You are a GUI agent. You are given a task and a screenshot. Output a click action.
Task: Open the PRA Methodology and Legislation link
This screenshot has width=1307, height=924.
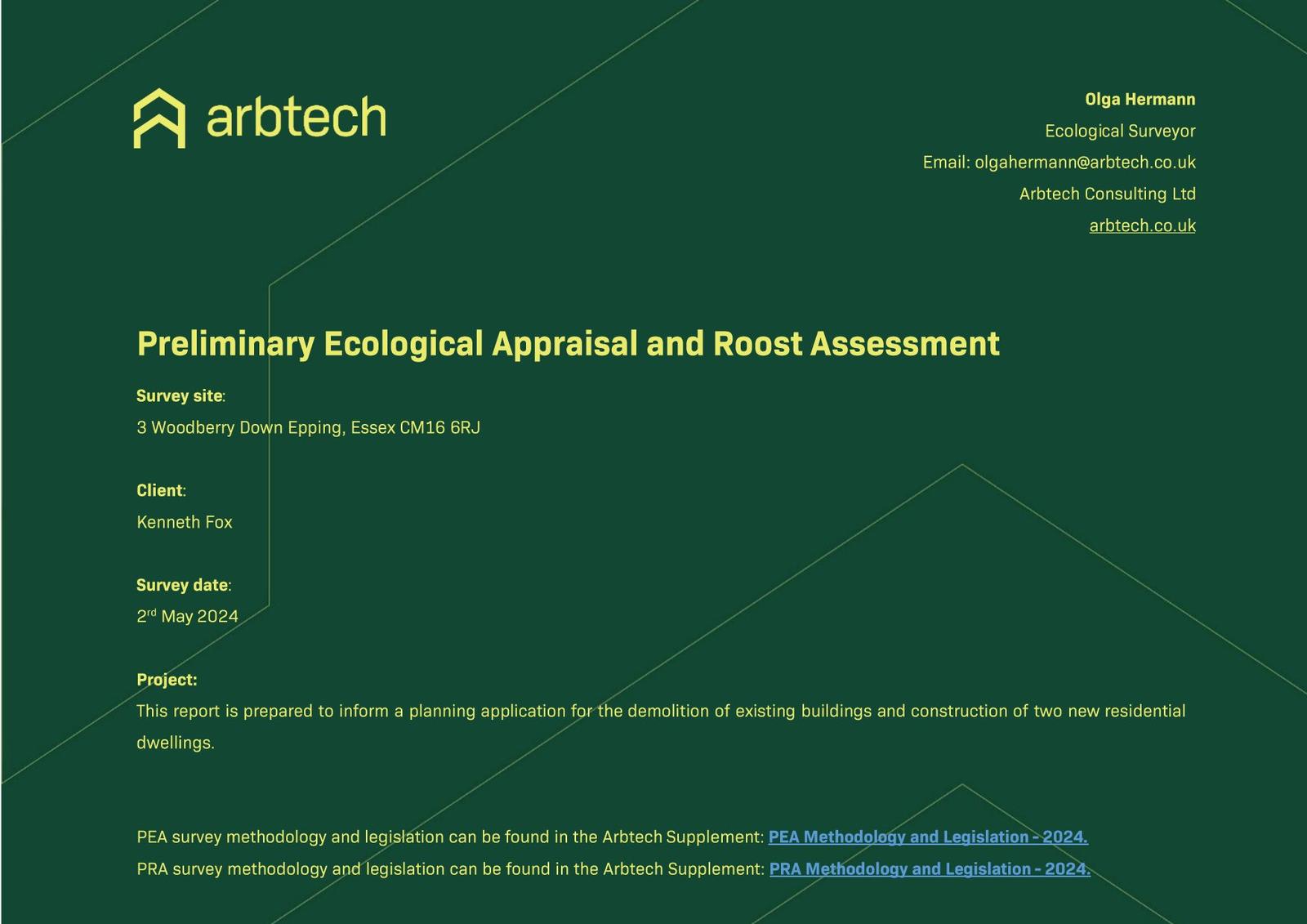click(x=929, y=868)
